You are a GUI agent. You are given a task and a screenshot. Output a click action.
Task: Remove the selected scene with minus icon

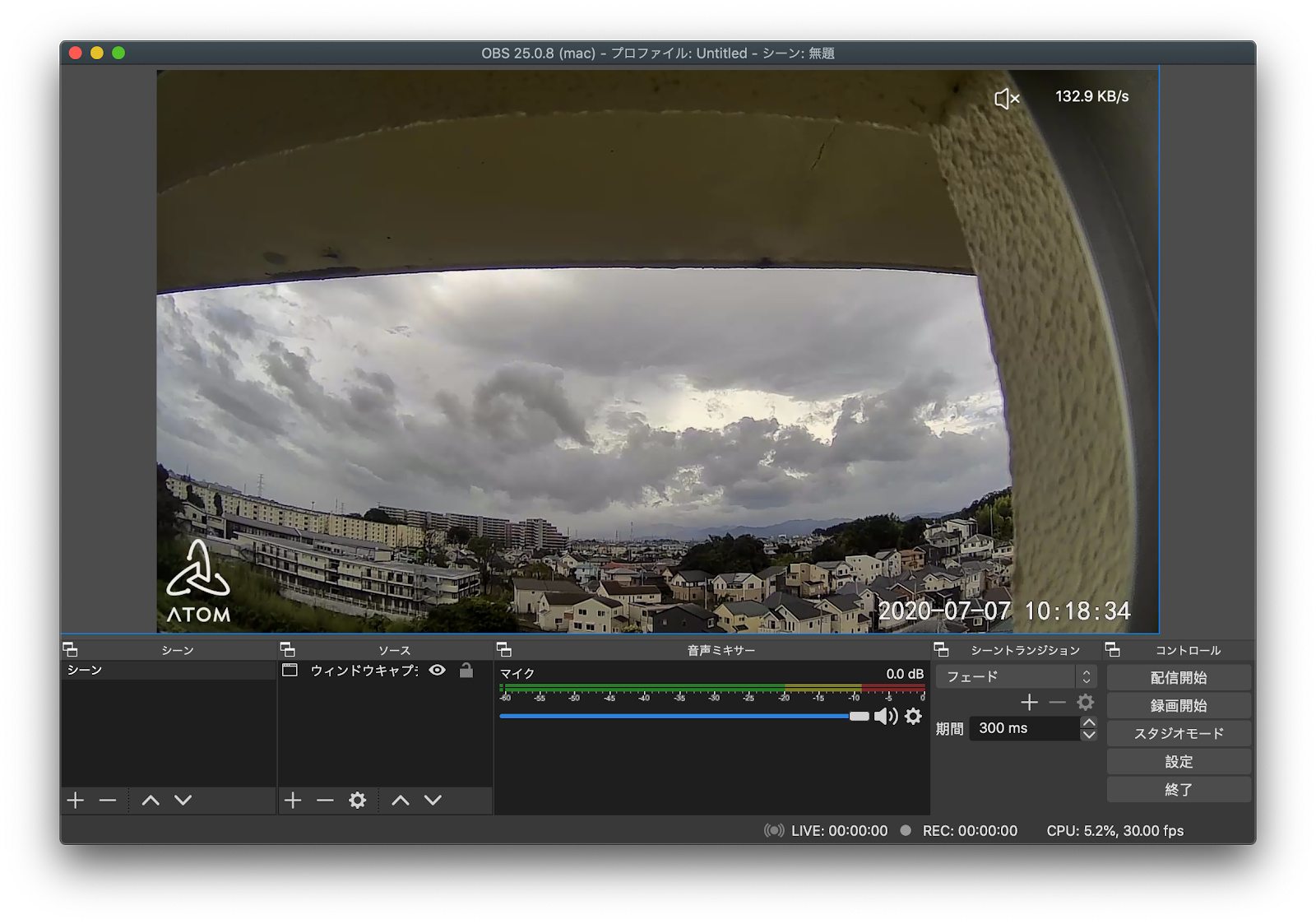[x=108, y=800]
